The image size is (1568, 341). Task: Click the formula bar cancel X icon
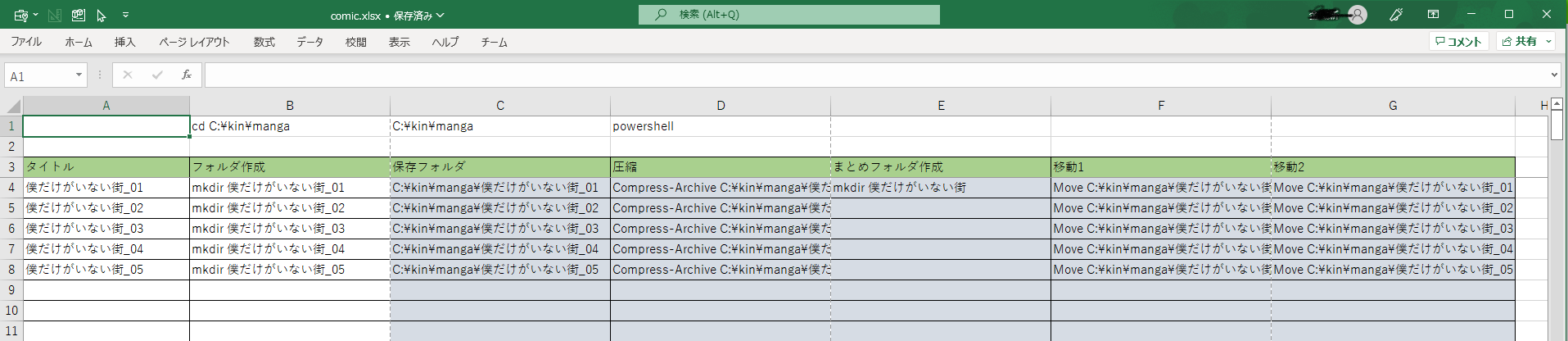pos(128,75)
